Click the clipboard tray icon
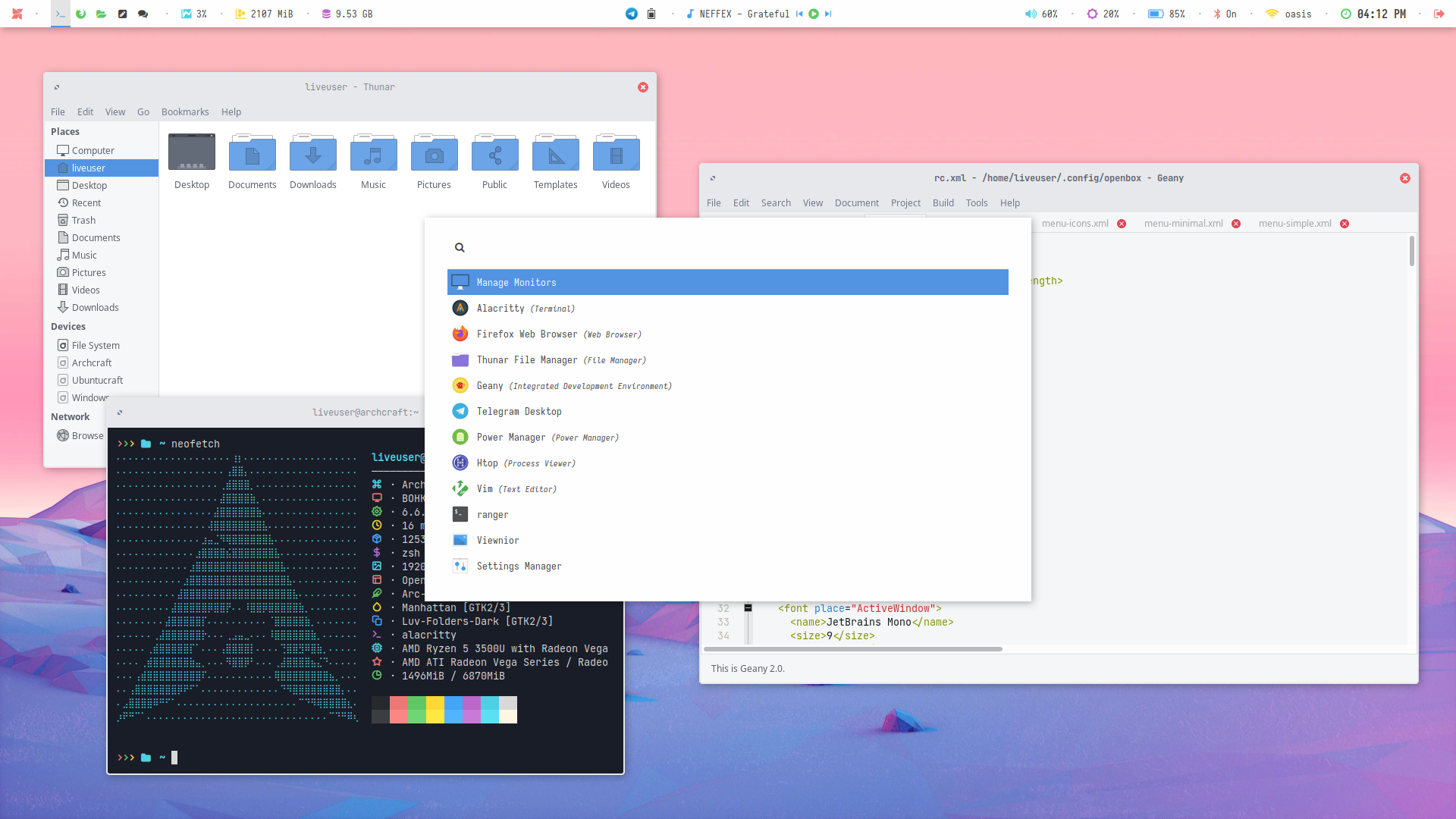 651,14
